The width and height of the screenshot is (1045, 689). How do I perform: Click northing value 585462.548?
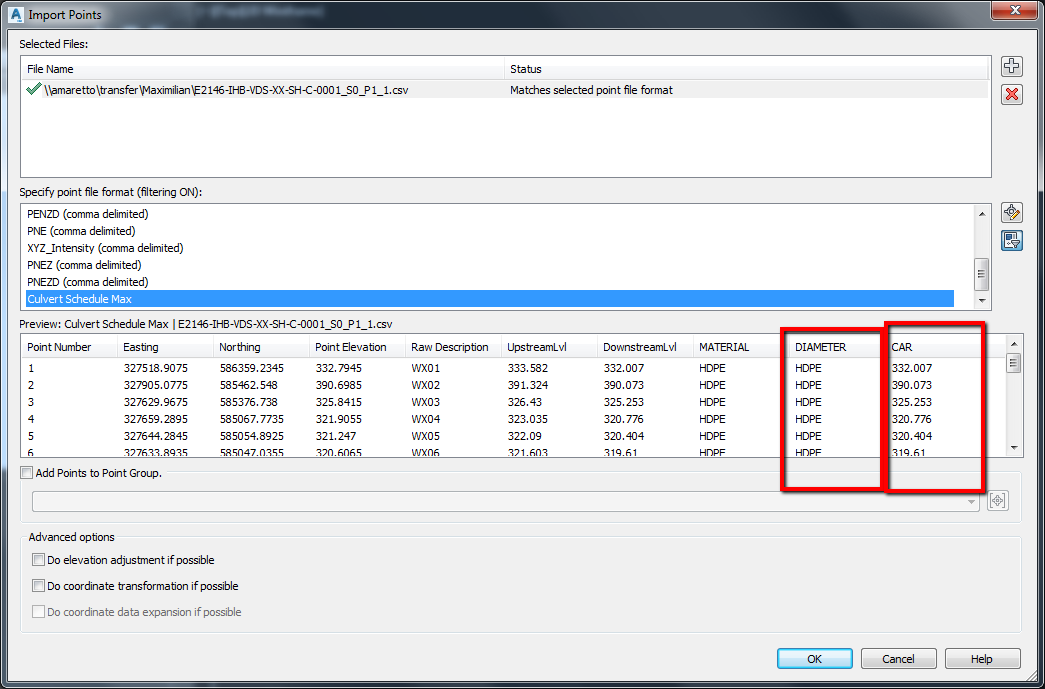coord(249,385)
